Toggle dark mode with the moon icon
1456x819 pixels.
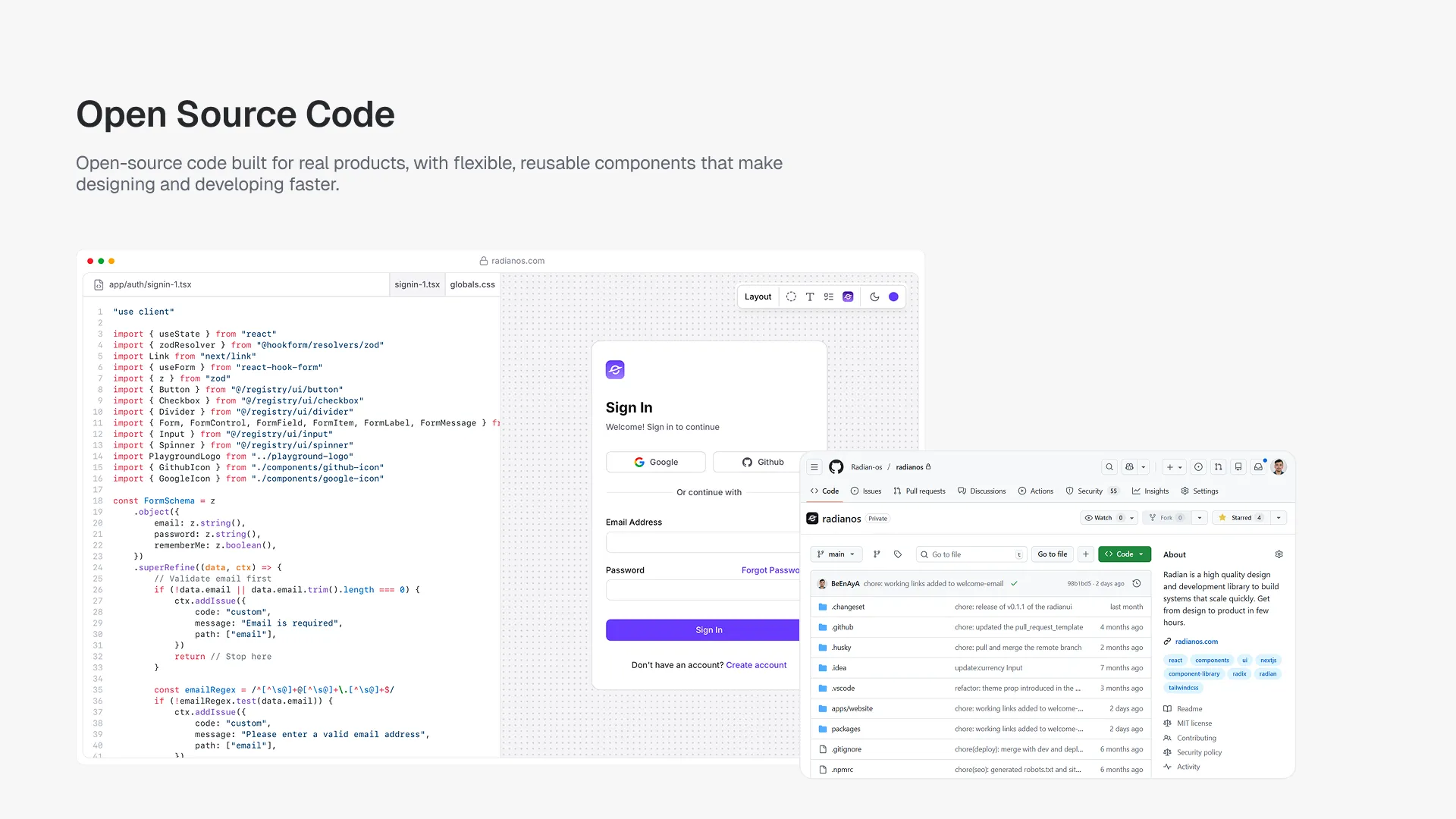point(874,297)
